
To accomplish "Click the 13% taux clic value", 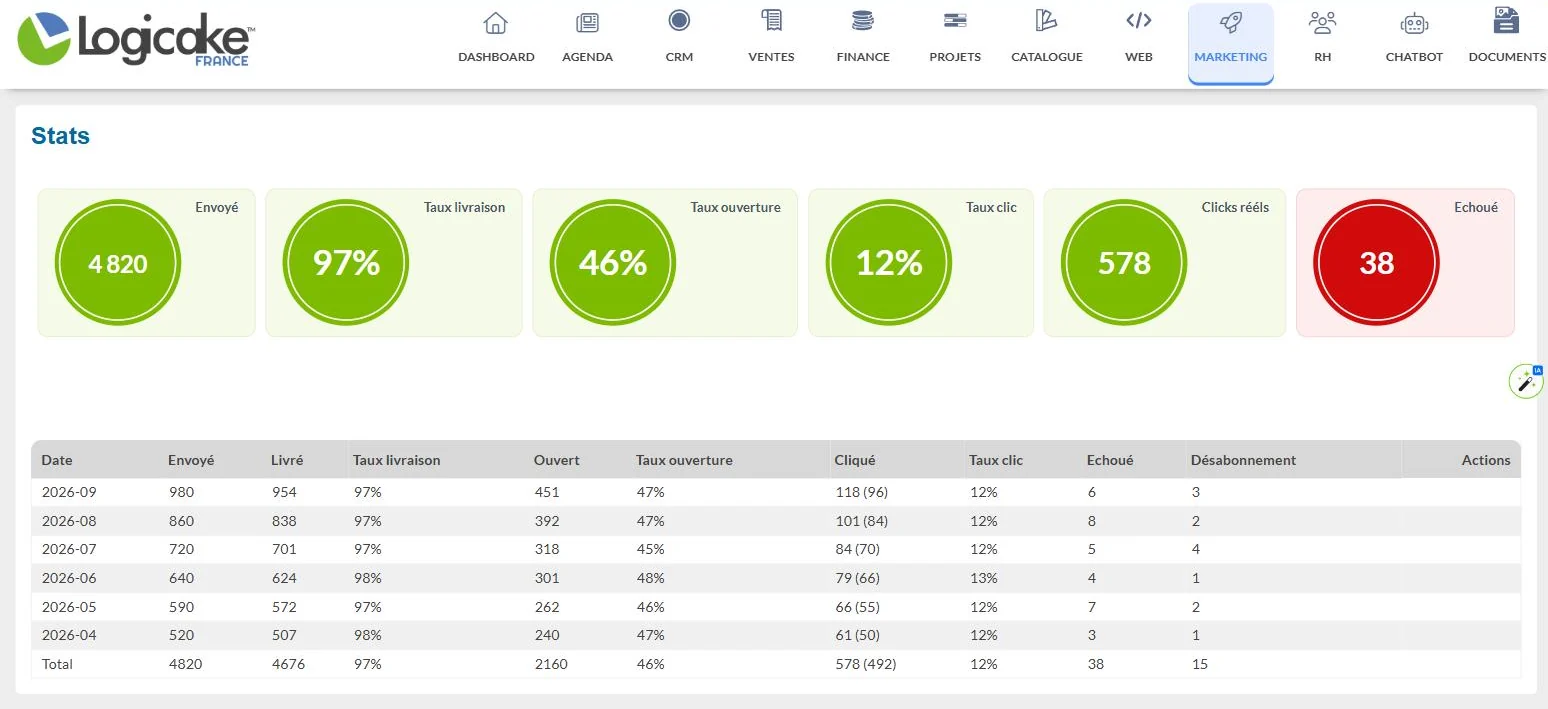I will (984, 578).
